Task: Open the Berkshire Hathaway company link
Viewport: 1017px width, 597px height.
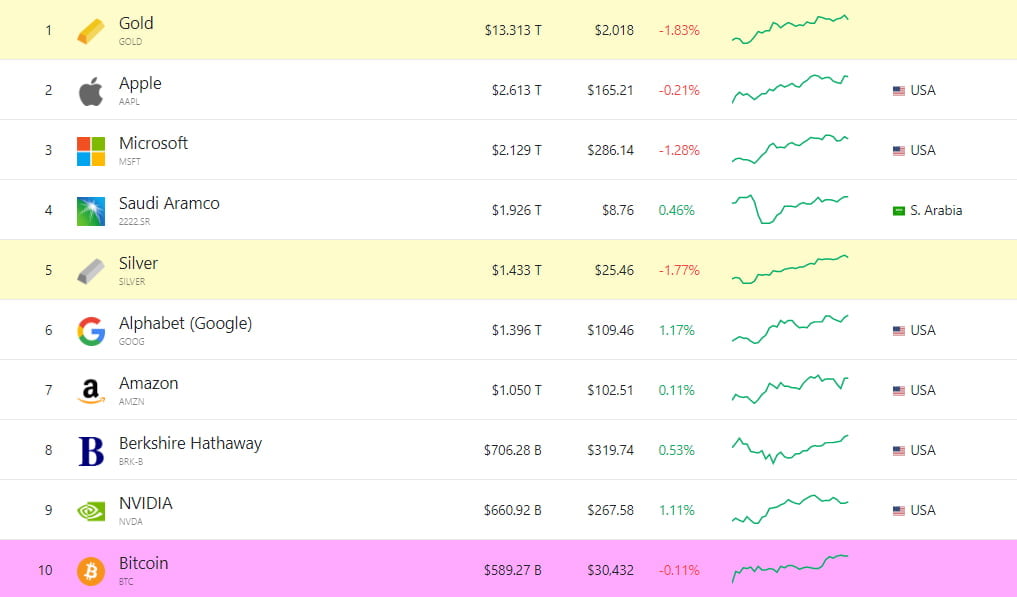Action: [191, 443]
